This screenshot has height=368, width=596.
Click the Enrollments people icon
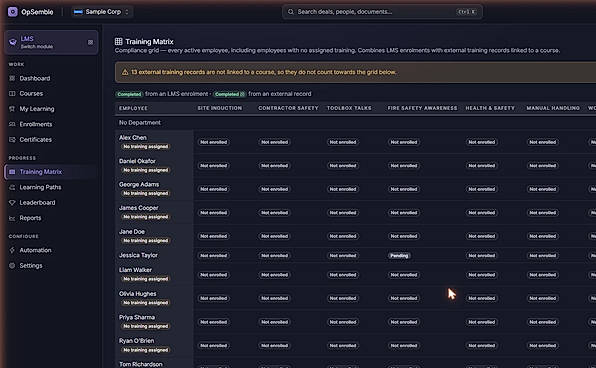12,124
